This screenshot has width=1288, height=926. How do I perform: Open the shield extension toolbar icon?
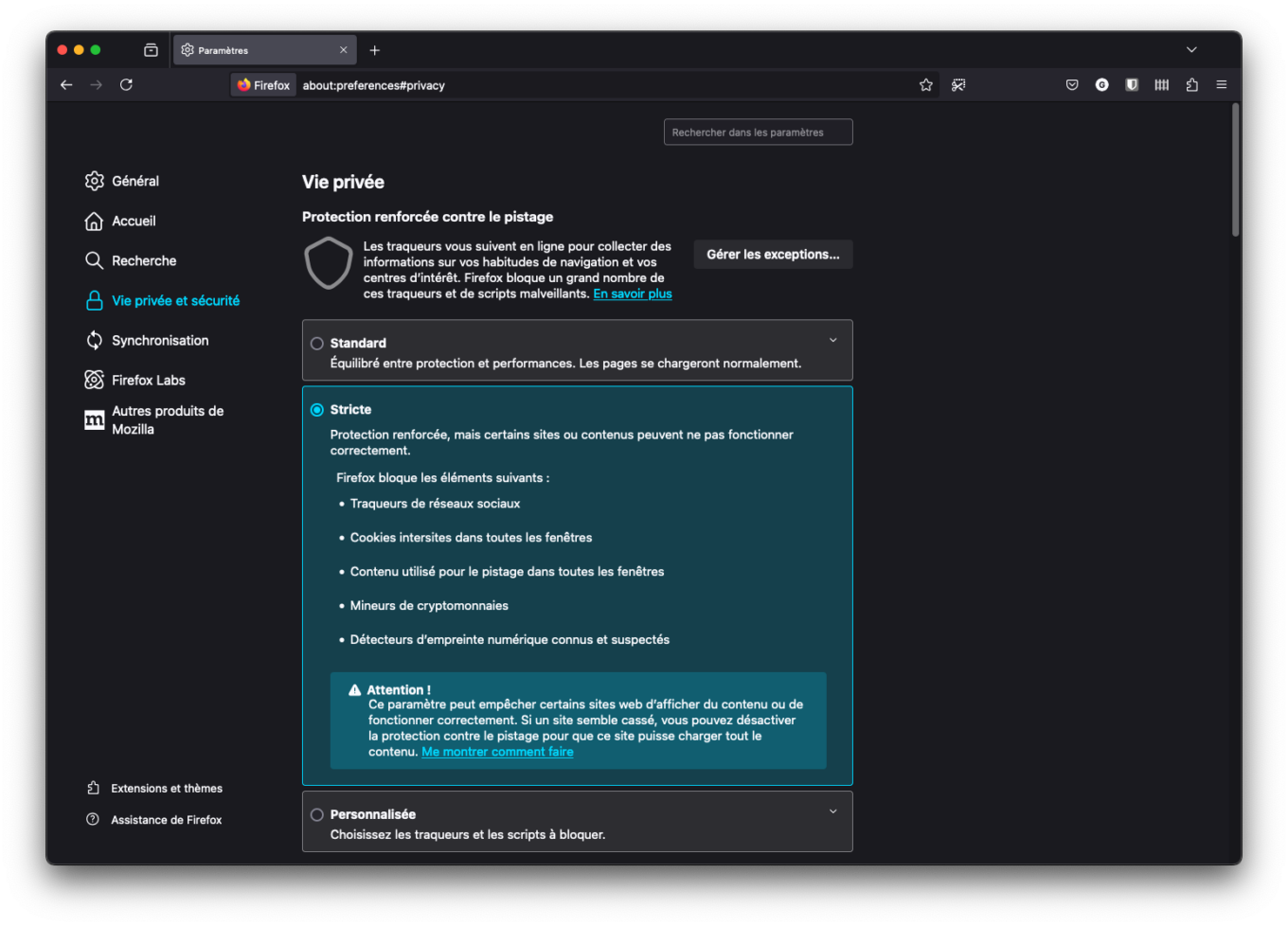pyautogui.click(x=1132, y=85)
